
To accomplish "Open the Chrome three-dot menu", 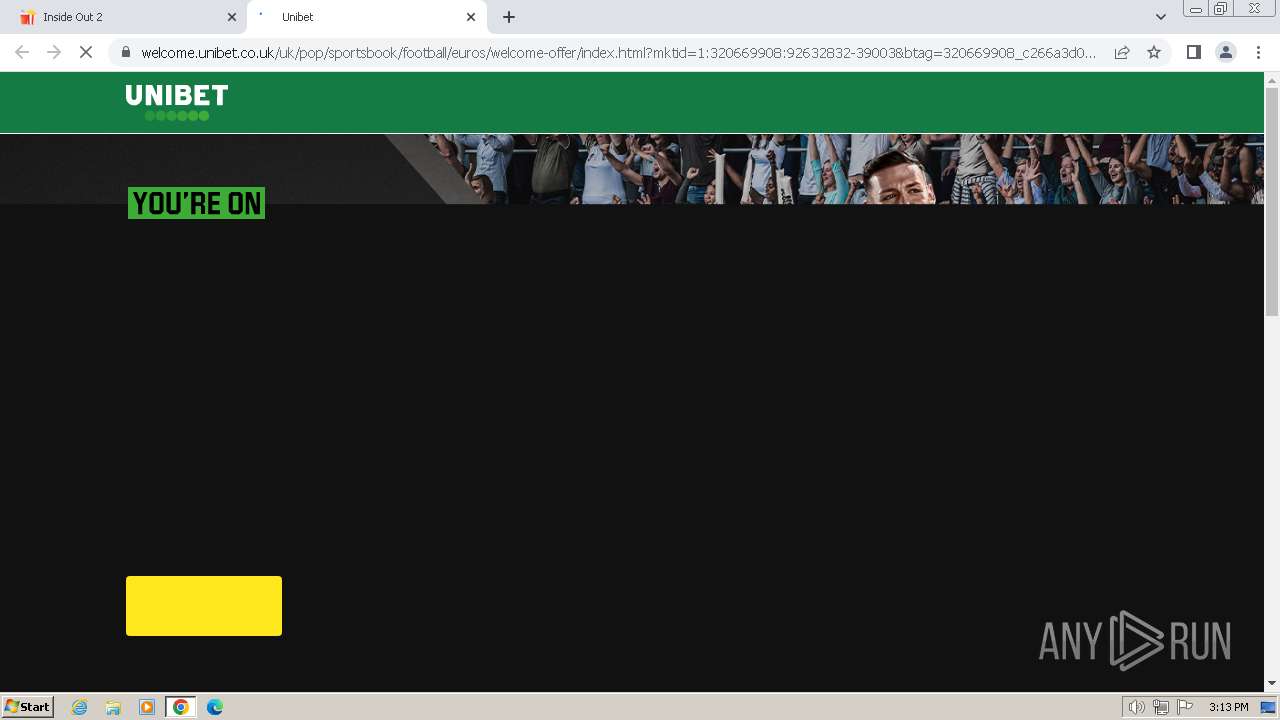I will coord(1258,52).
